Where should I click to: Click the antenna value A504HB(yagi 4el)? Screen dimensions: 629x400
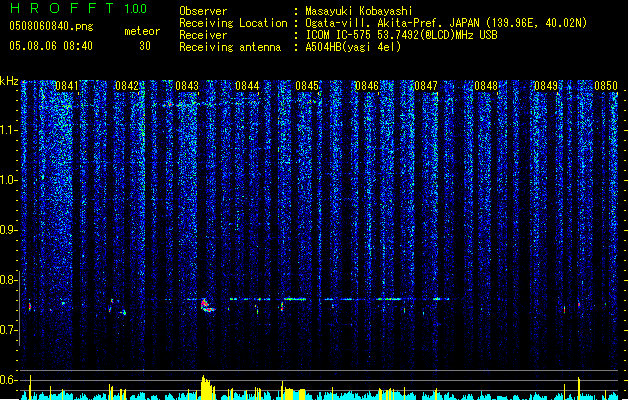point(353,47)
